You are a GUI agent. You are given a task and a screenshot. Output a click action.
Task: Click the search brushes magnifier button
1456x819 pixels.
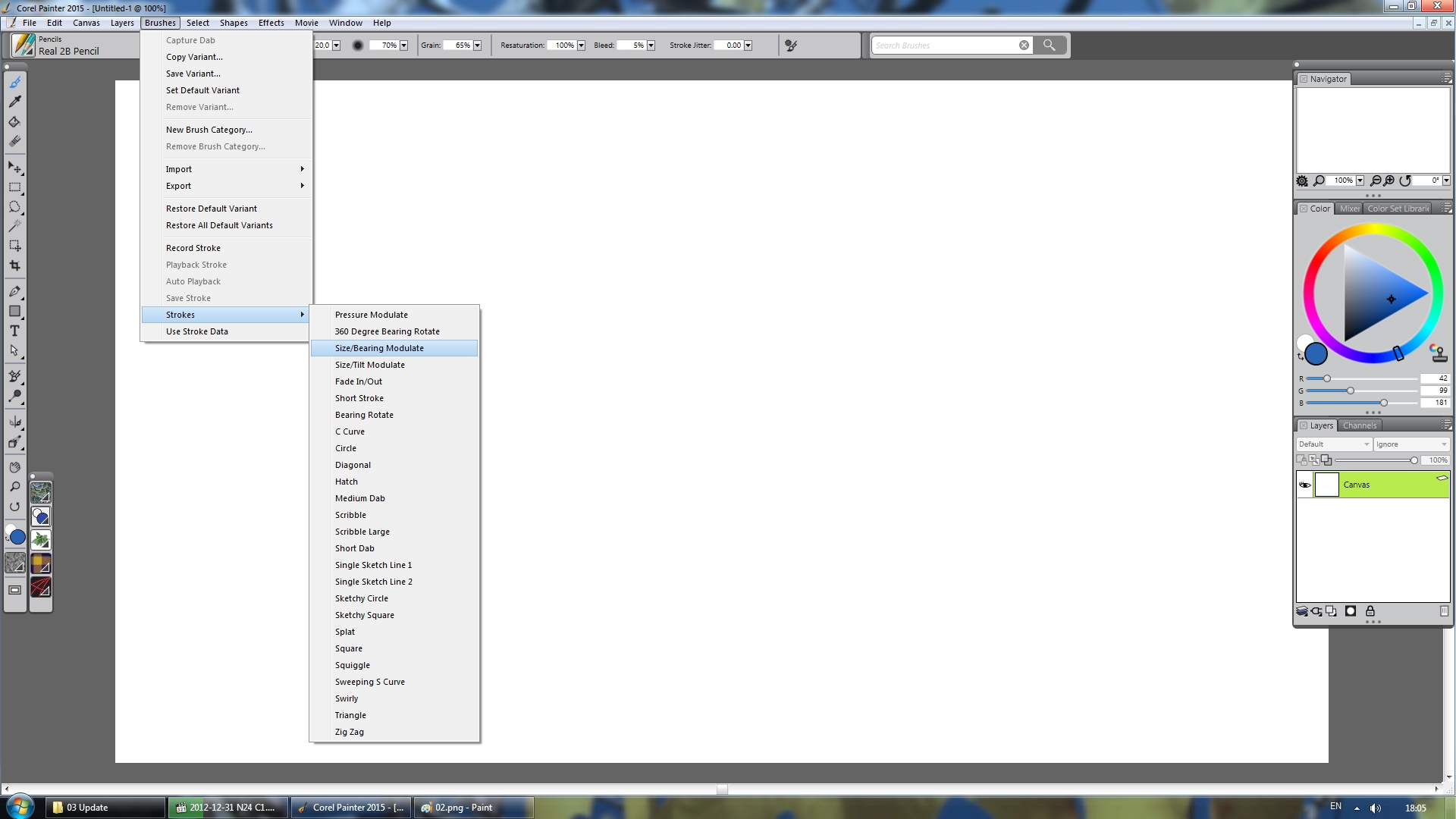(x=1049, y=45)
